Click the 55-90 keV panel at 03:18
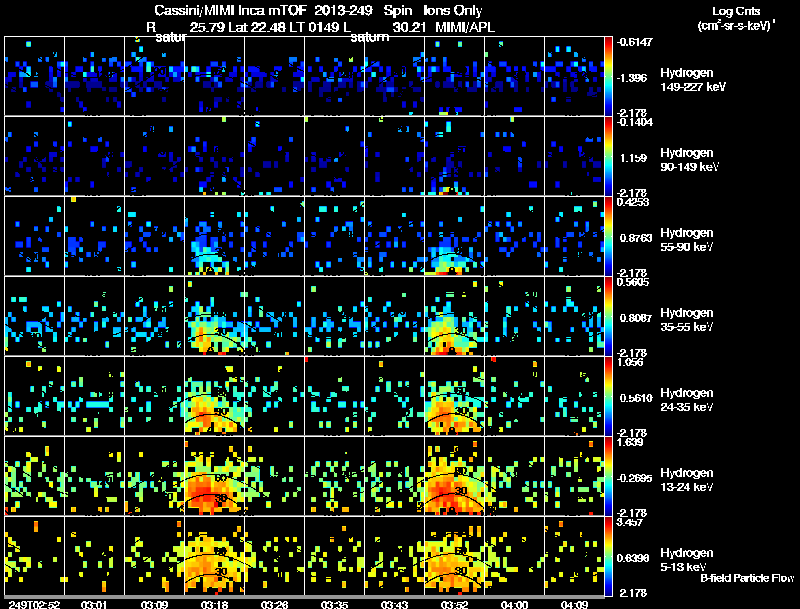This screenshot has height=609, width=800. click(214, 236)
